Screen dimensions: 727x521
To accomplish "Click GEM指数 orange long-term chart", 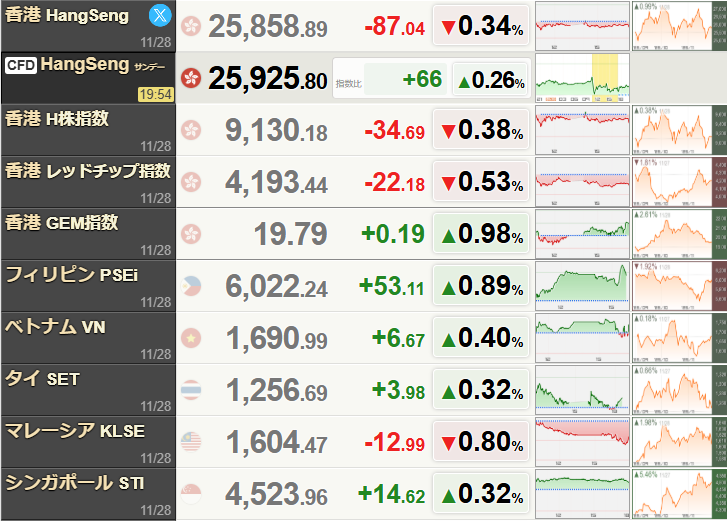I will 679,234.
